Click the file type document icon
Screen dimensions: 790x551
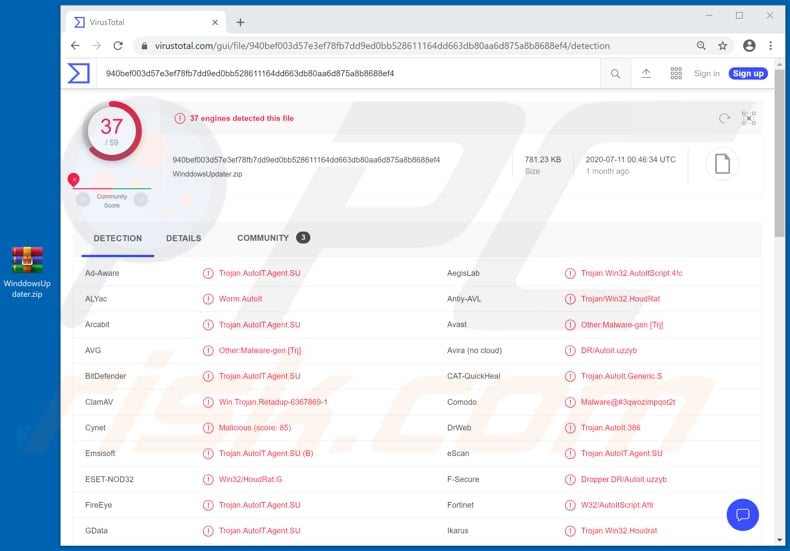coord(722,164)
